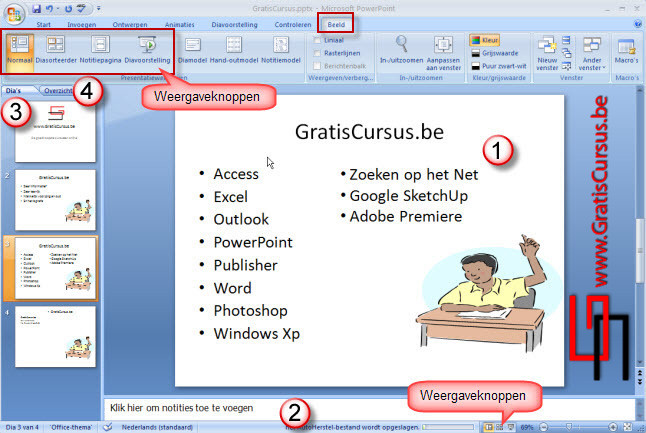Click the status bar Normal view button
Viewport: 646px width, 433px height.
click(x=489, y=427)
